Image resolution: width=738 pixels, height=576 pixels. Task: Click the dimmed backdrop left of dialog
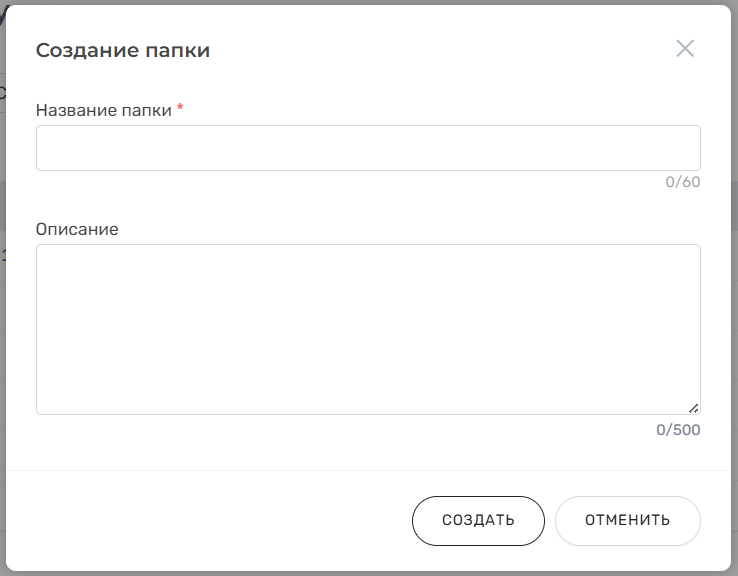click(3, 300)
